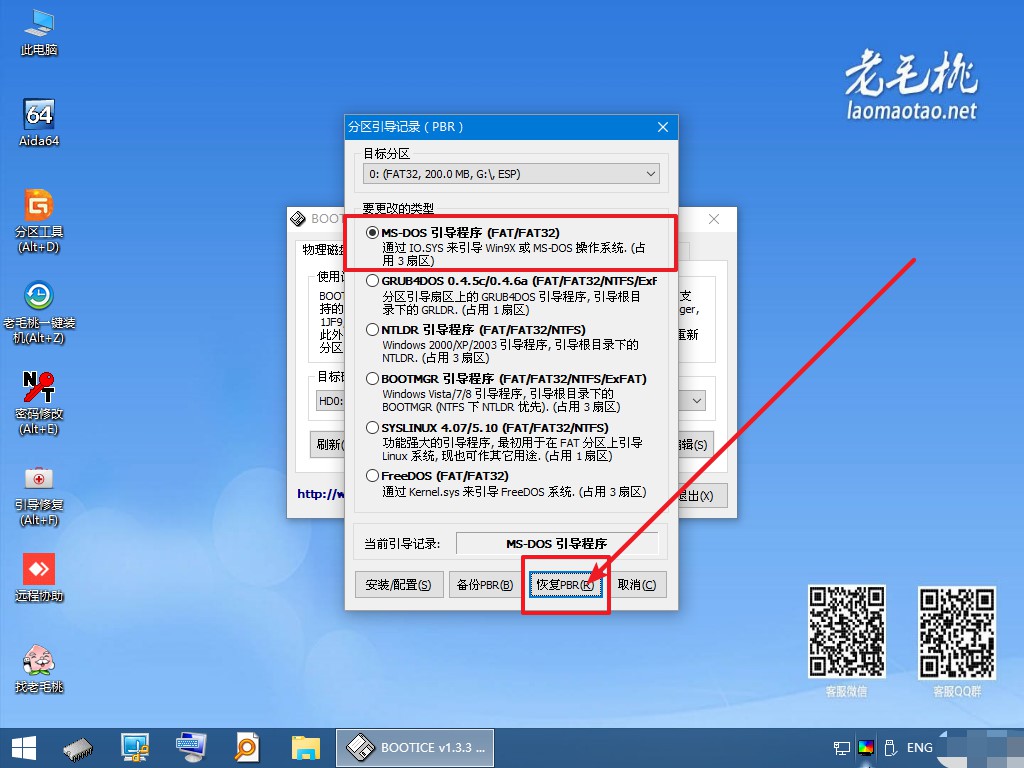Screen dimensions: 1024x768
Task: Choose the NTLDR 引导程序 radio button
Action: 372,330
